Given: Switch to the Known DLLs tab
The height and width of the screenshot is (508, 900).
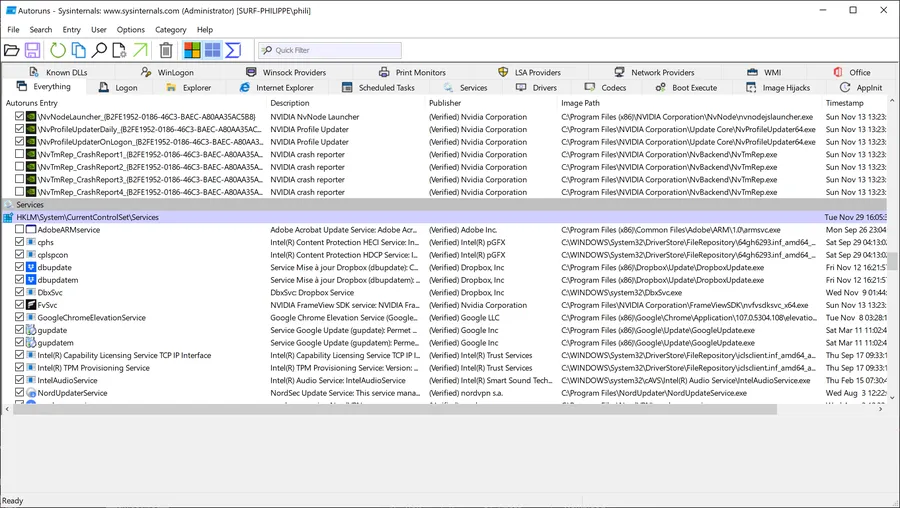Looking at the screenshot, I should [x=58, y=72].
